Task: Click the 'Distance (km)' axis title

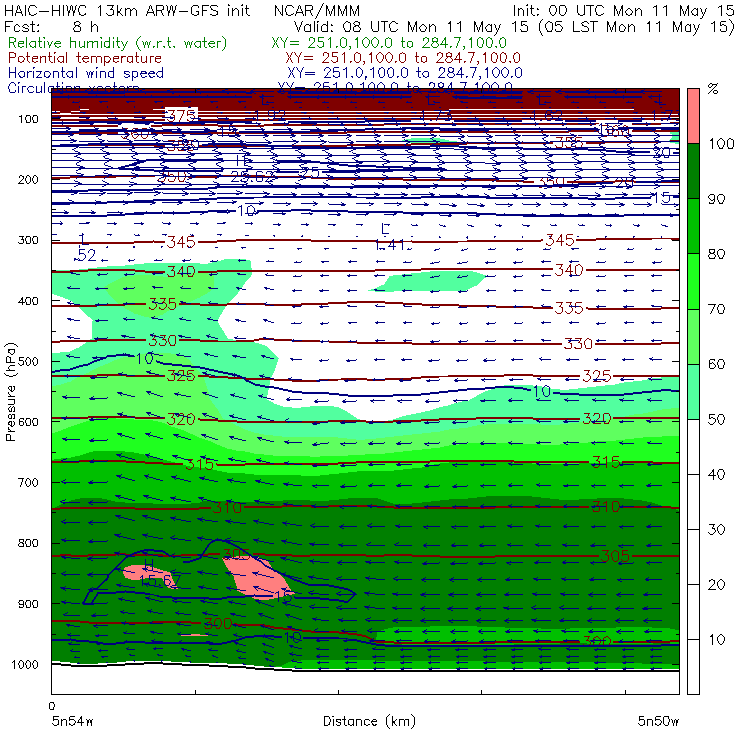Action: tap(369, 721)
